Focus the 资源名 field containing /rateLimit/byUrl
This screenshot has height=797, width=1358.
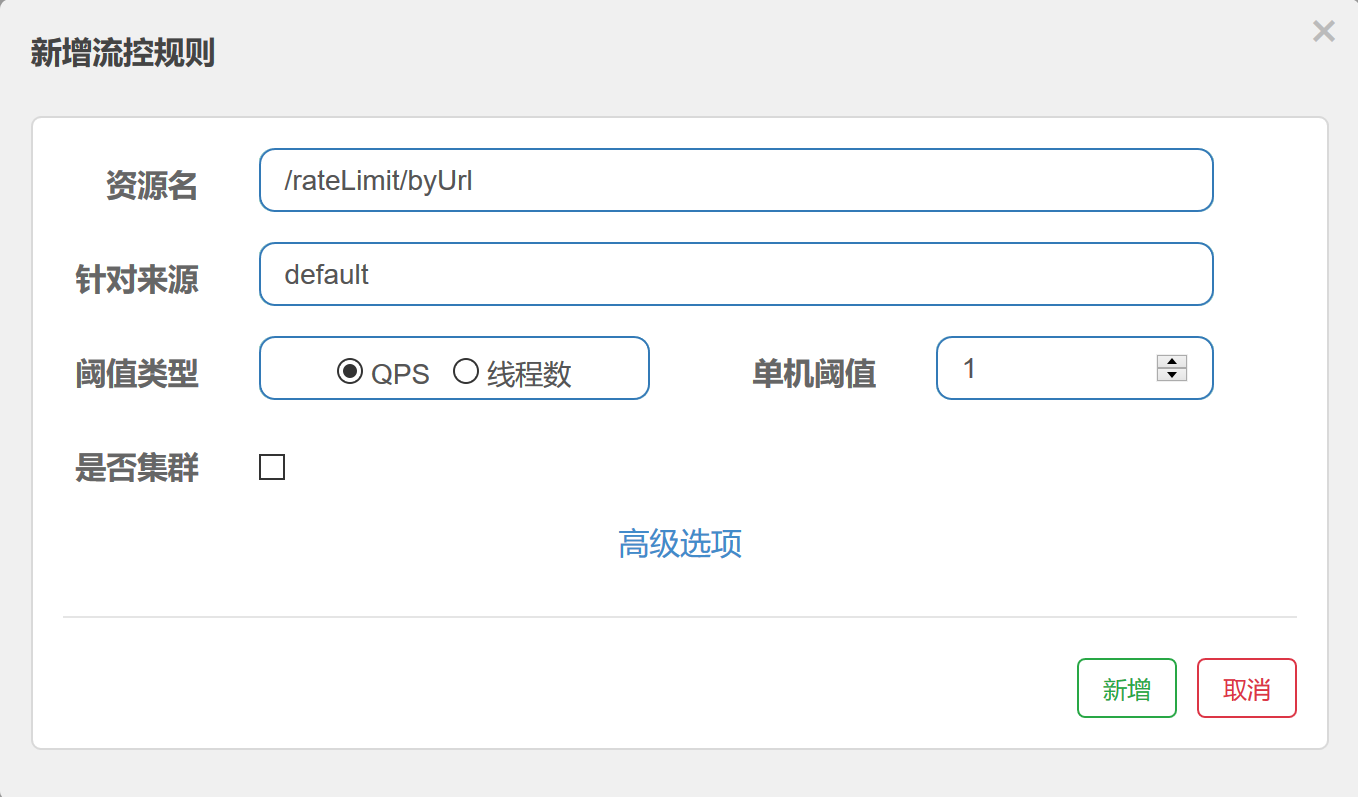click(735, 180)
